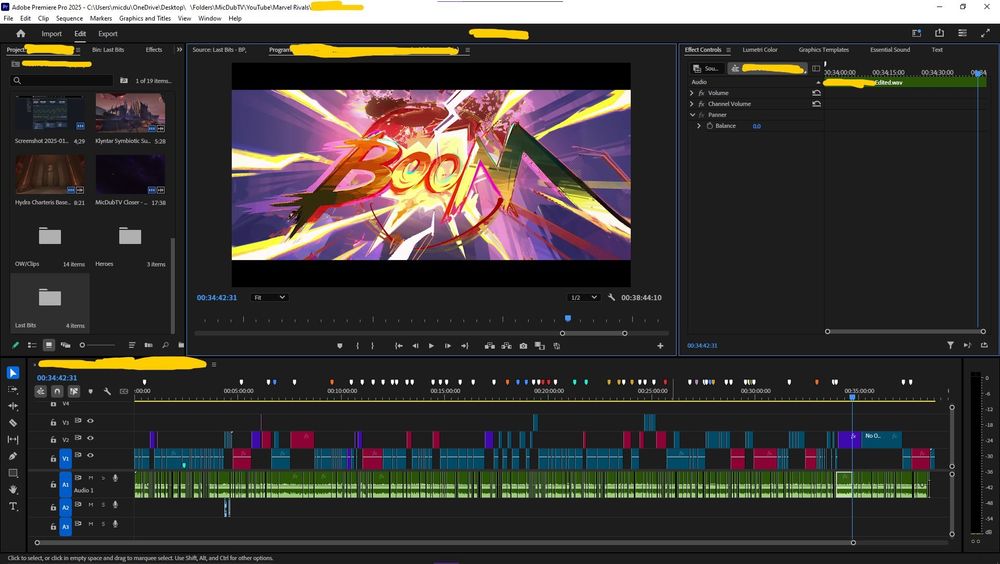
Task: Click the Program Monitor settings wrench
Action: pos(611,297)
